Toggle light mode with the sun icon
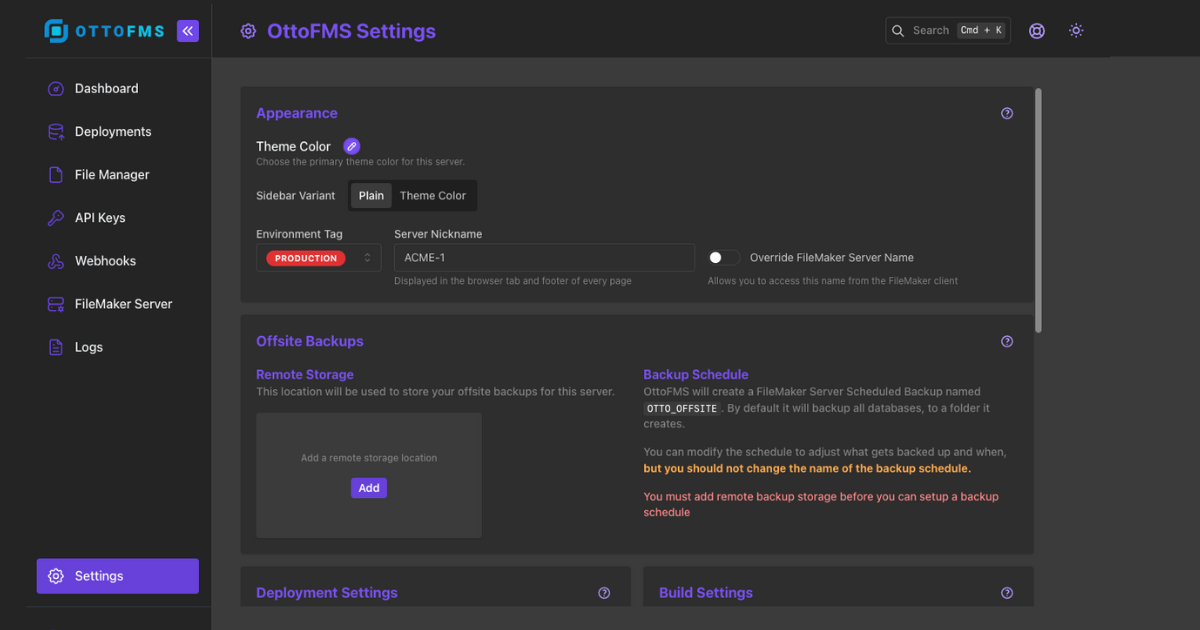1200x630 pixels. (x=1076, y=31)
